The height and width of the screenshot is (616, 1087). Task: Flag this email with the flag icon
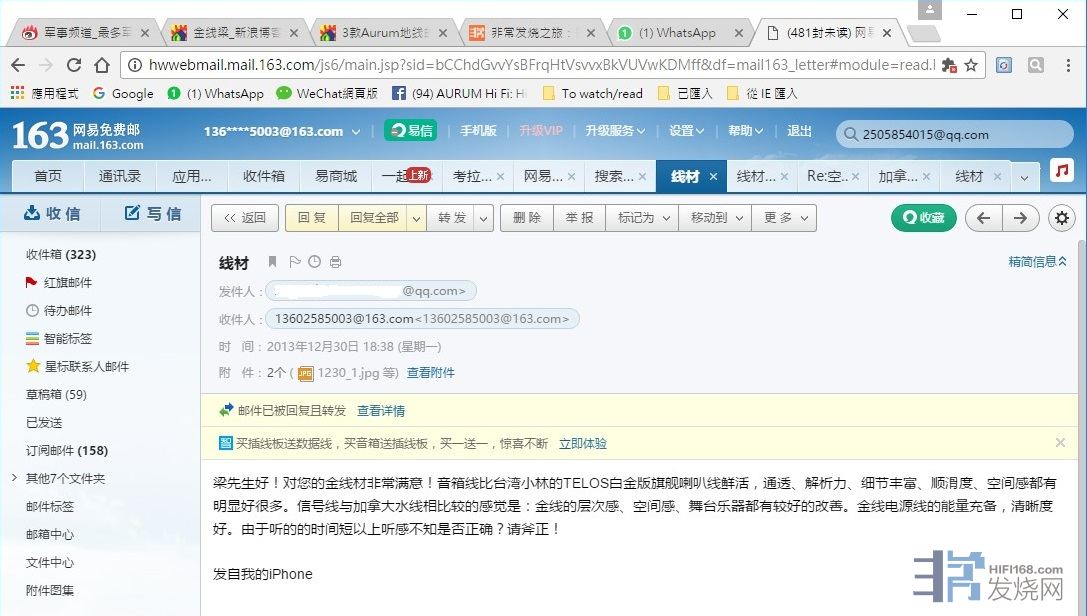(x=294, y=262)
